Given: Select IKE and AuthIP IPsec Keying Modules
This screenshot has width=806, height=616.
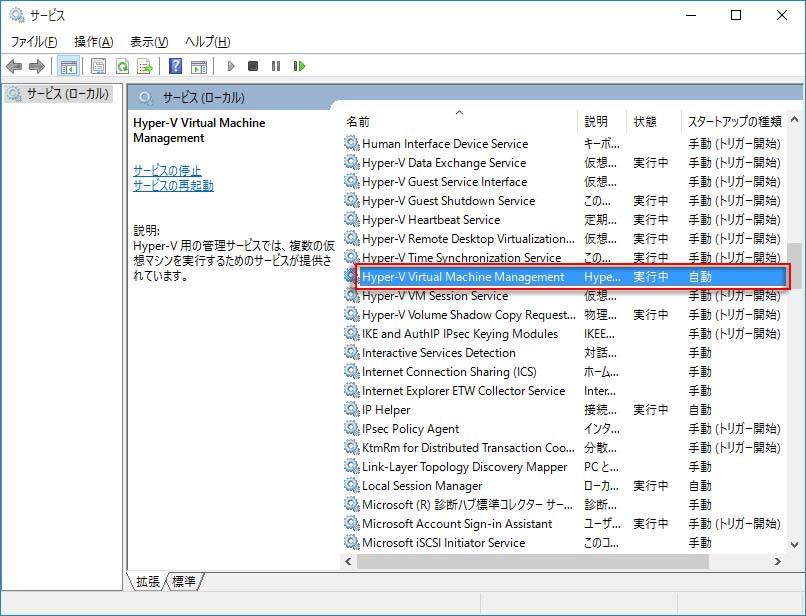Looking at the screenshot, I should tap(564, 334).
